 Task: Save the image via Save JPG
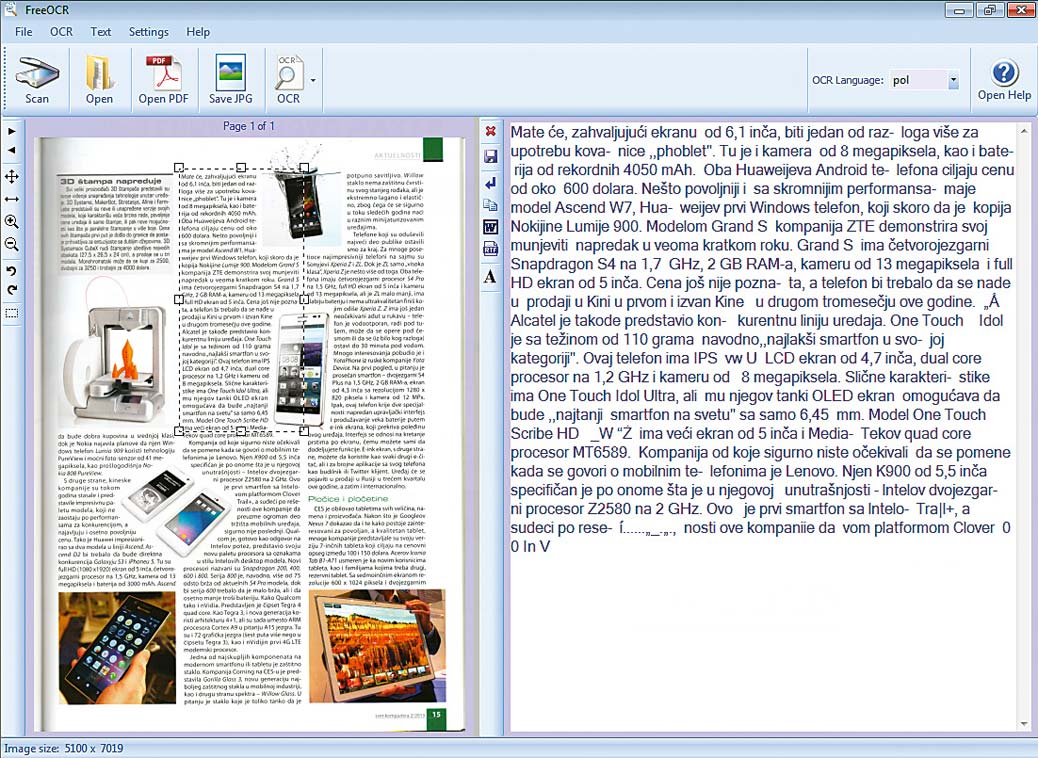(230, 80)
